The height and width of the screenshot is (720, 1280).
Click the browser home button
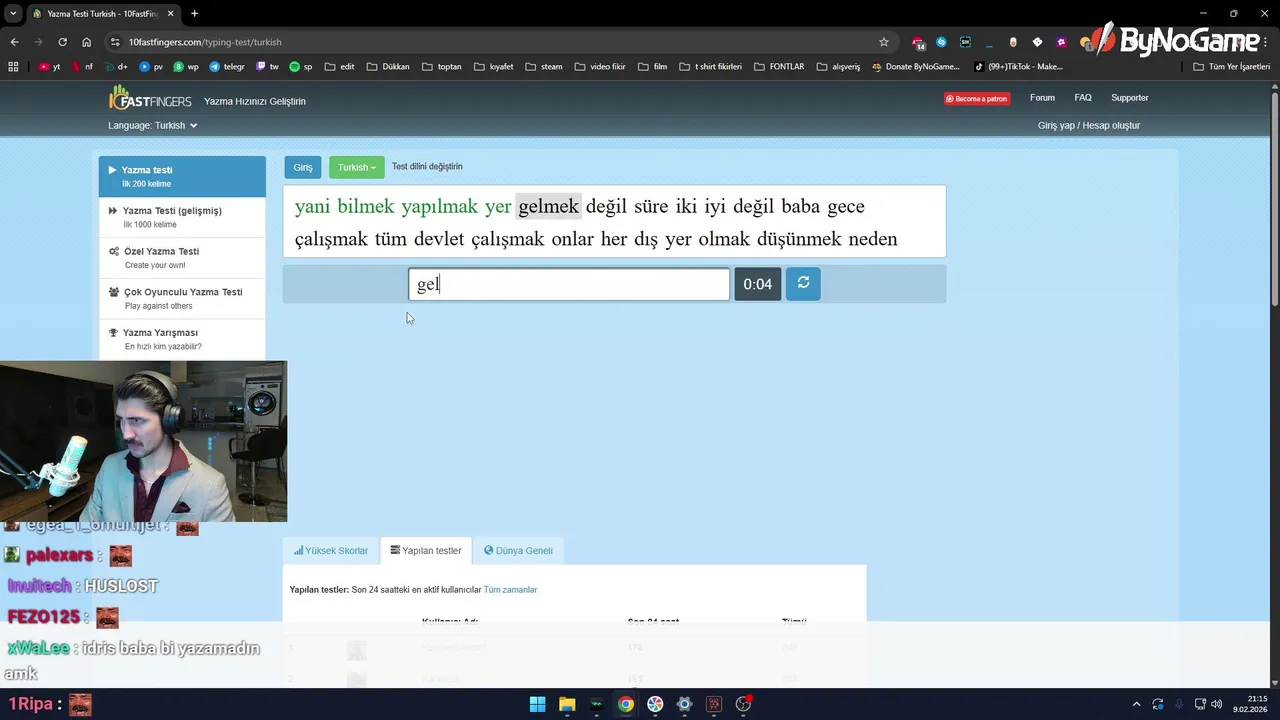pos(87,42)
